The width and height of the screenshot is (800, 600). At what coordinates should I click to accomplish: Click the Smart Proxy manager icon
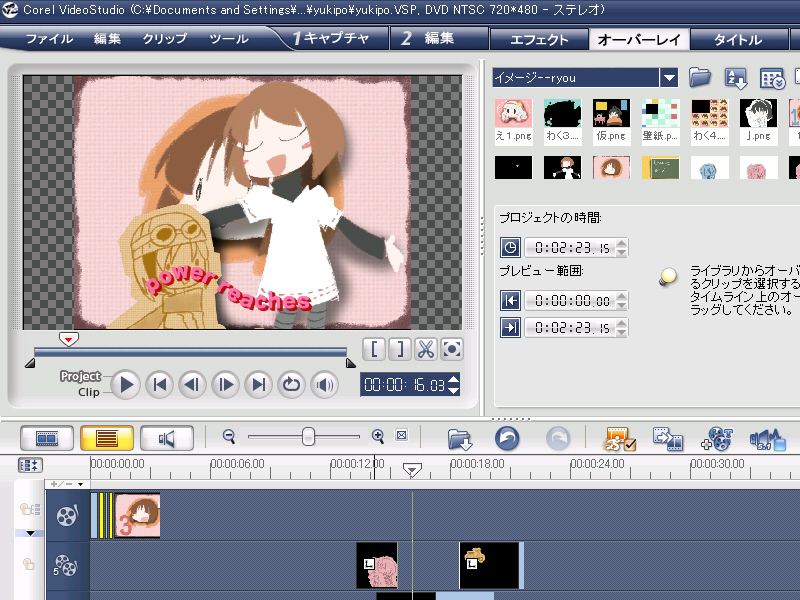[x=620, y=439]
